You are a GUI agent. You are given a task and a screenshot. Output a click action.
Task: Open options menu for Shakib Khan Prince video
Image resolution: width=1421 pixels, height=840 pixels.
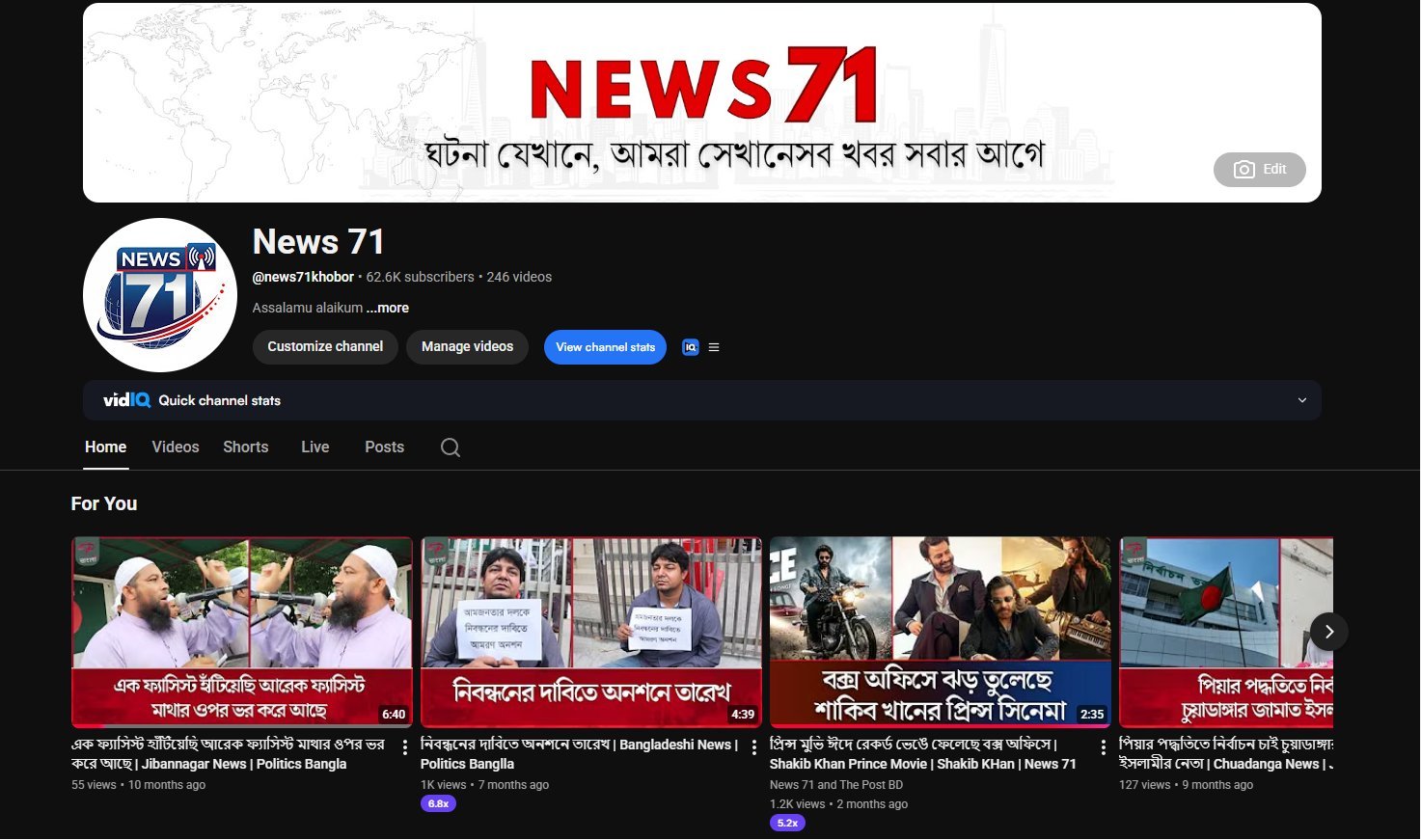pyautogui.click(x=1104, y=747)
